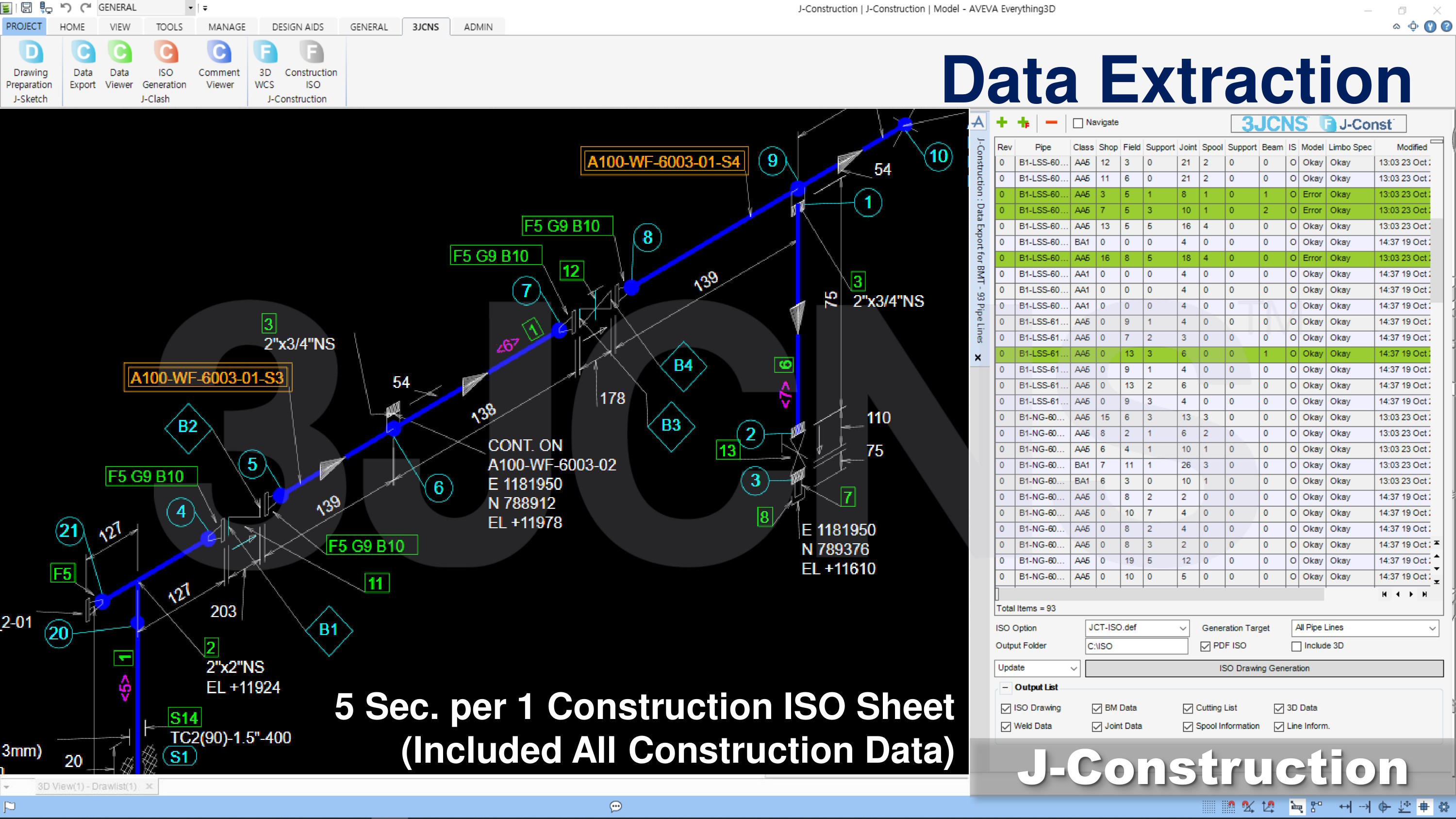
Task: Toggle the axis snap magnet icon
Action: 1269,806
